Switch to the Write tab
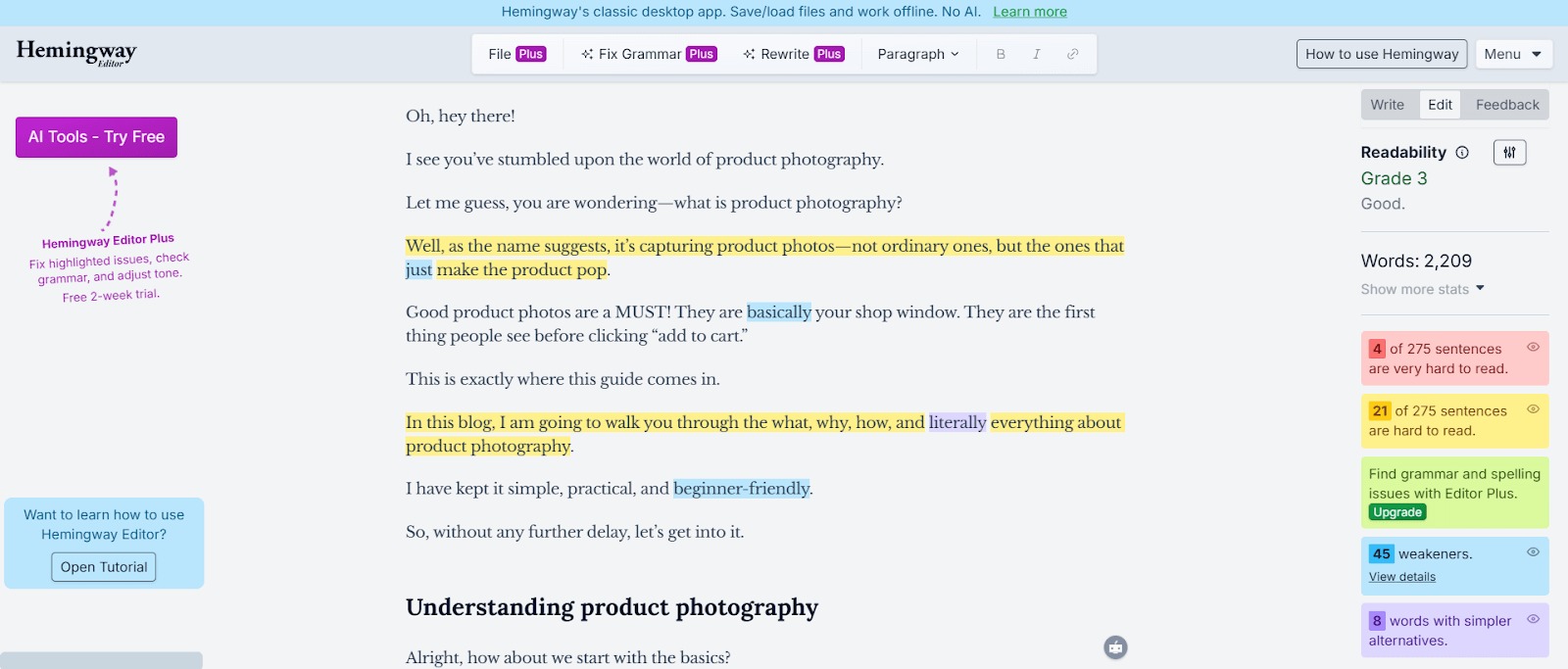The image size is (1568, 669). pos(1388,105)
